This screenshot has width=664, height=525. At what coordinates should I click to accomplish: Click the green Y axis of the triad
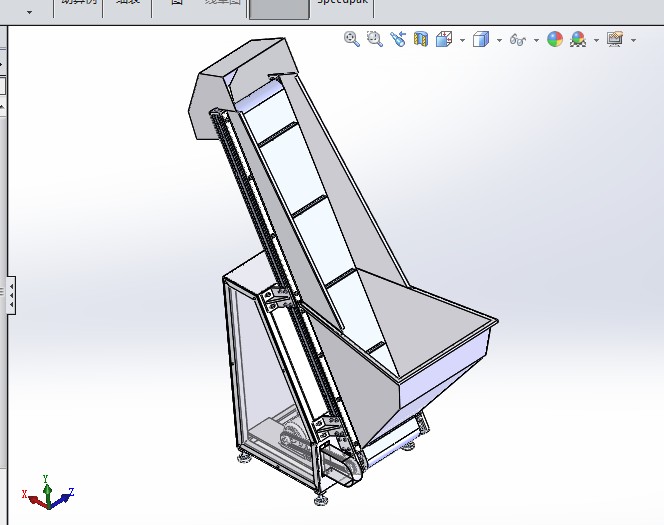pyautogui.click(x=47, y=490)
